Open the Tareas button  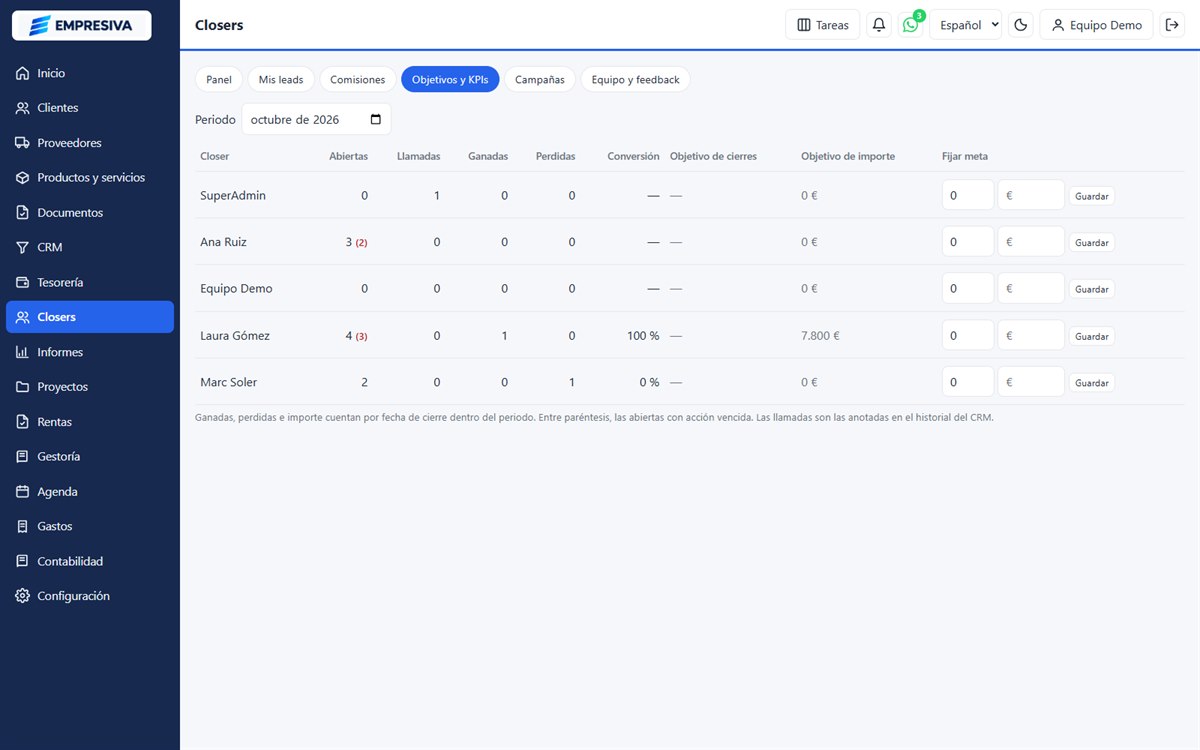coord(823,25)
